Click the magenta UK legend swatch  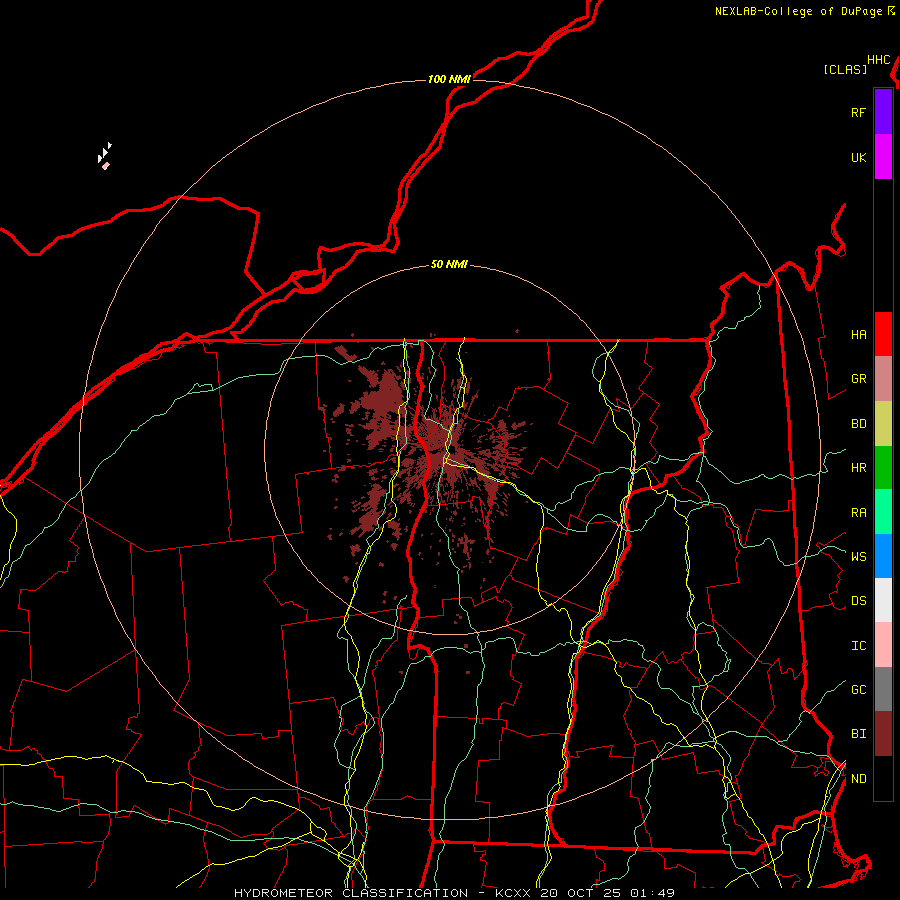coord(883,157)
